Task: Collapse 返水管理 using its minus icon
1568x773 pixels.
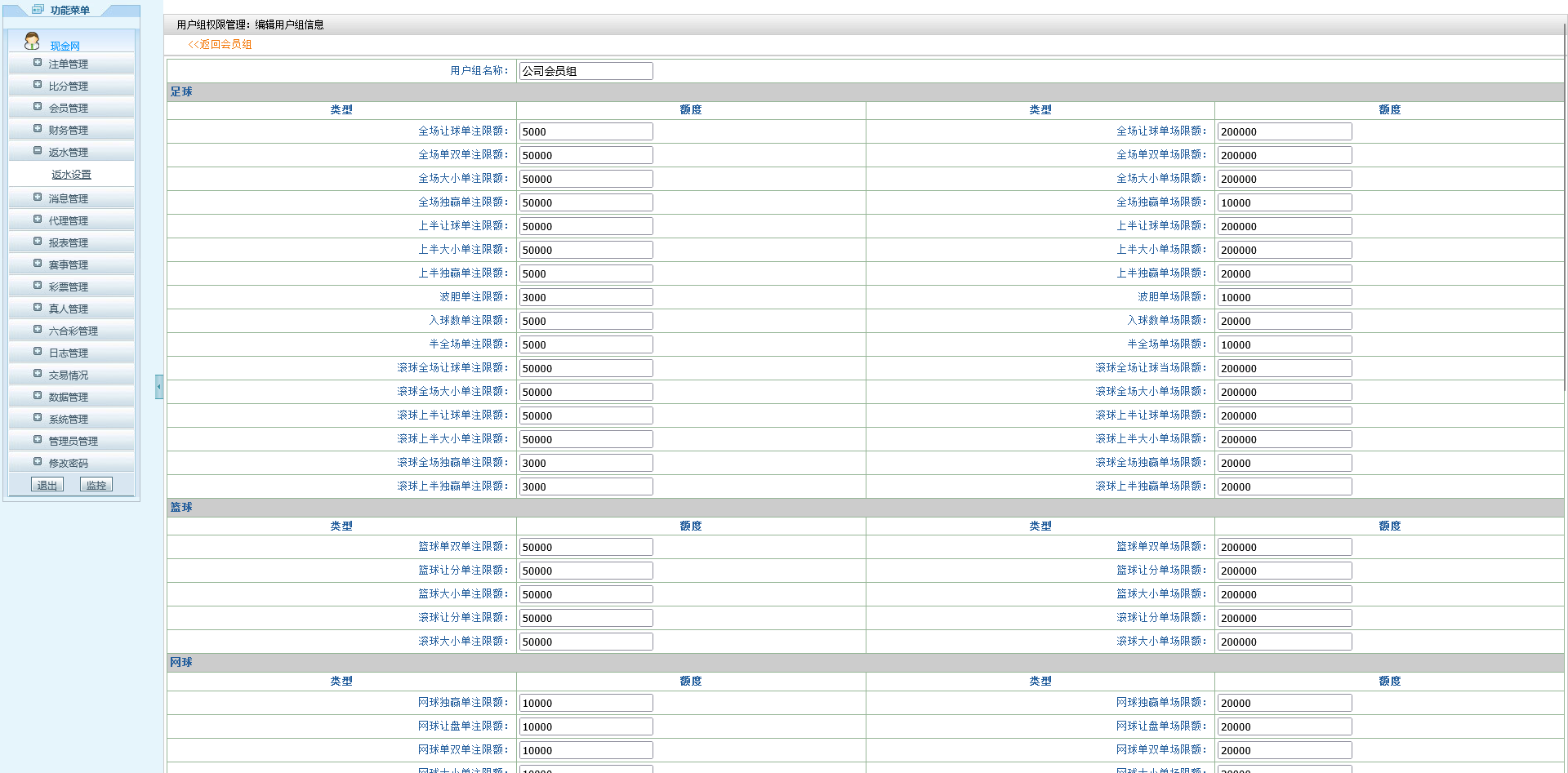Action: tap(38, 151)
